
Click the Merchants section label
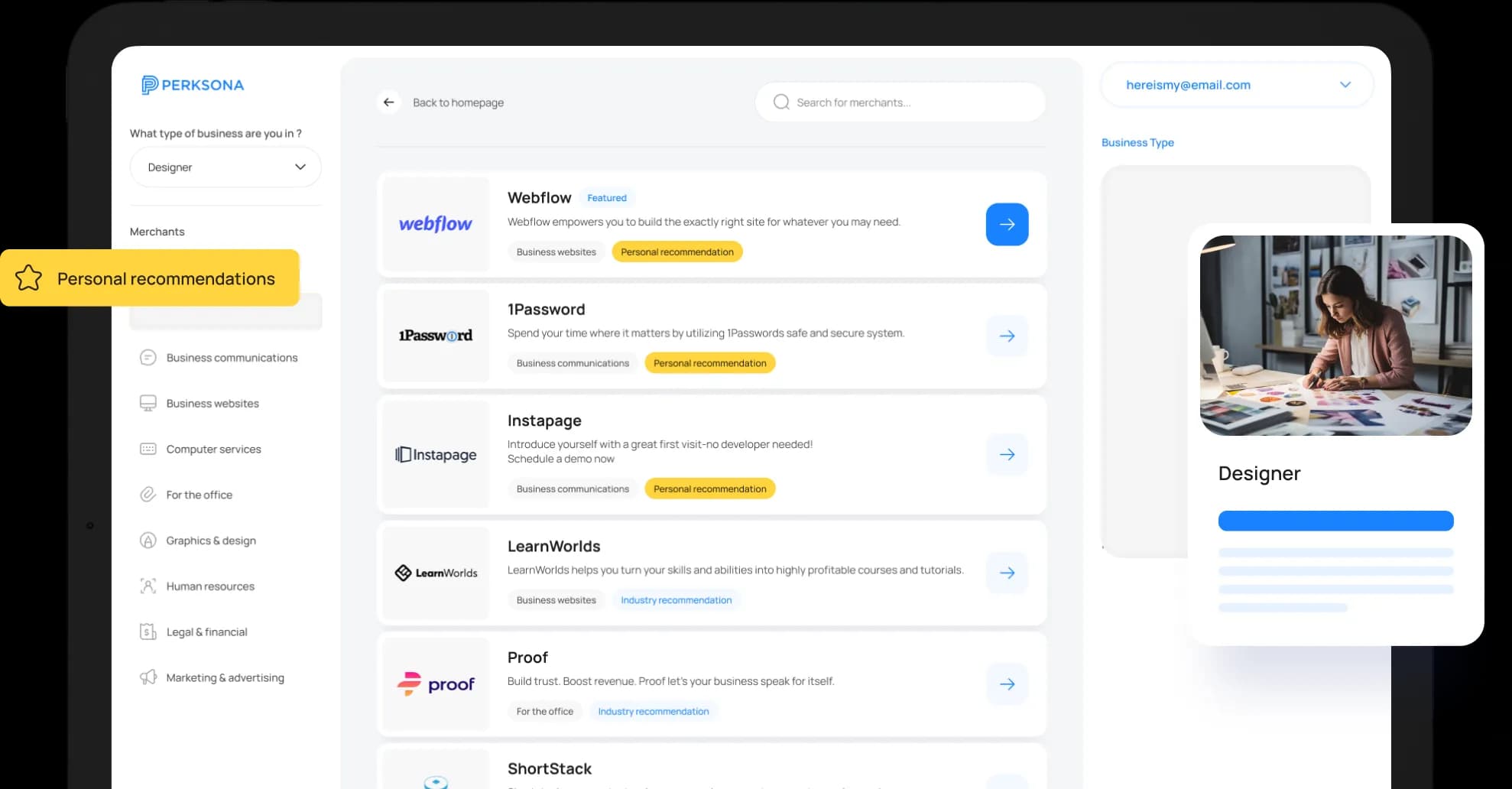157,232
